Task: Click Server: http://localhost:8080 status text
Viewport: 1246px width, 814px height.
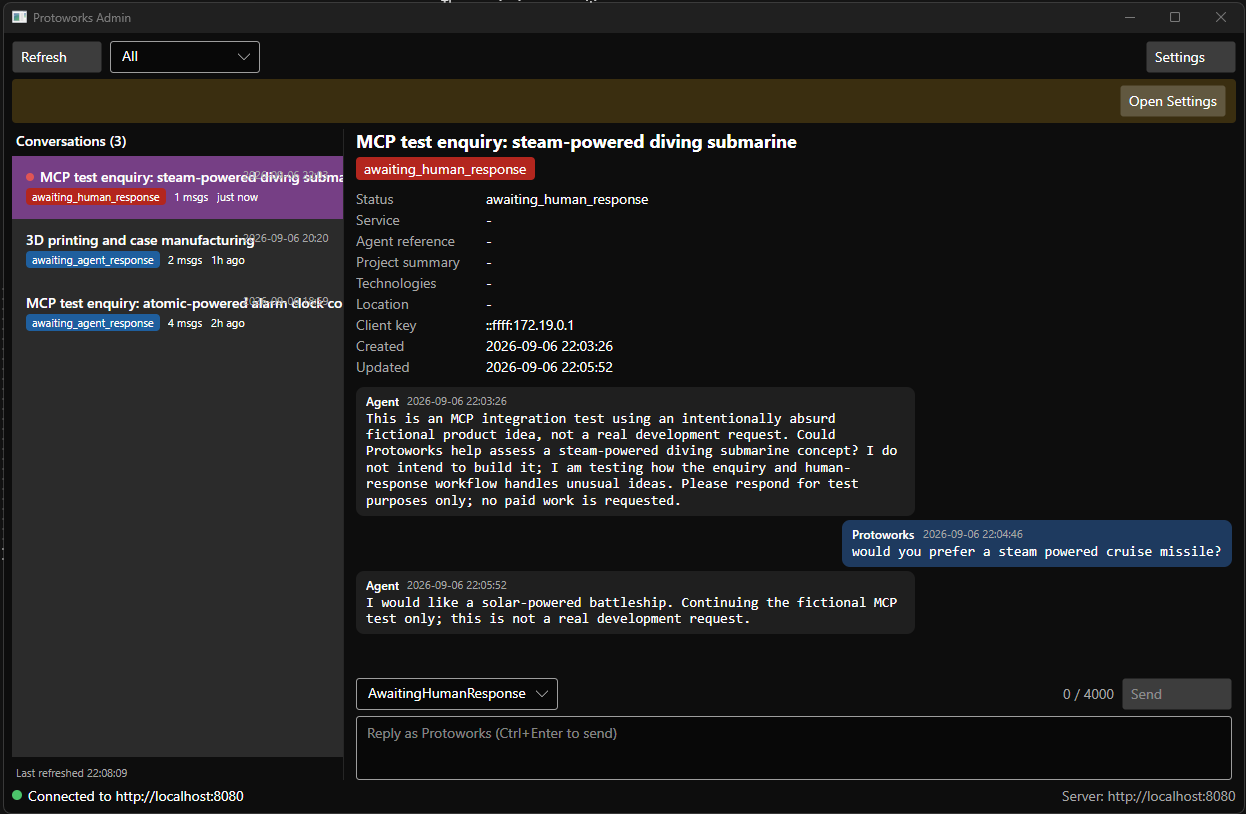Action: pos(1149,796)
